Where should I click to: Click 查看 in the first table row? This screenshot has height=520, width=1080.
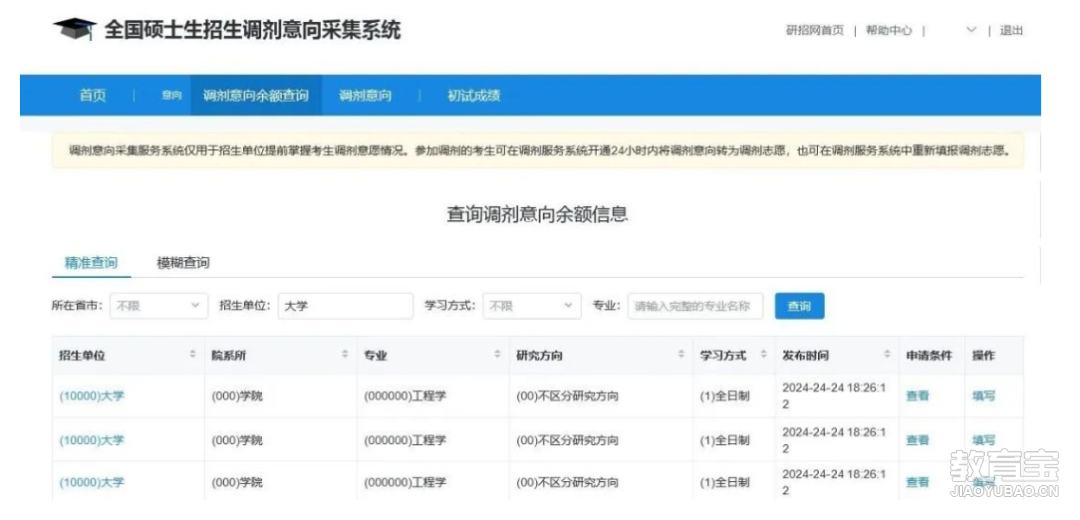pos(917,396)
